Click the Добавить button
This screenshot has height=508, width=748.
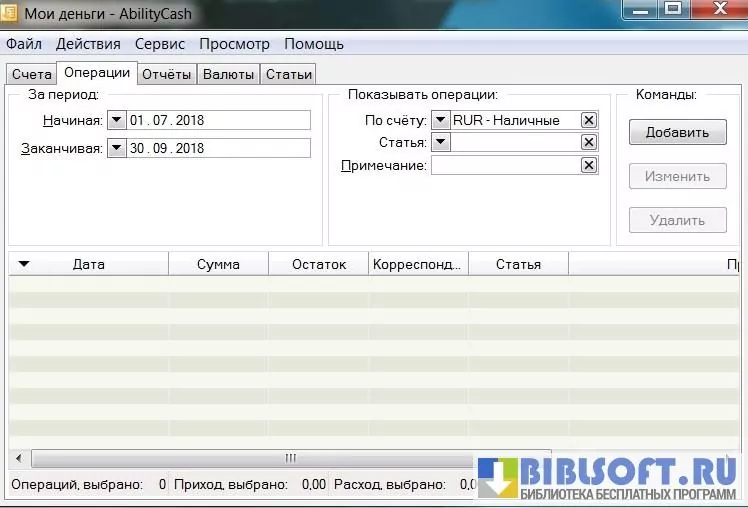pos(677,132)
